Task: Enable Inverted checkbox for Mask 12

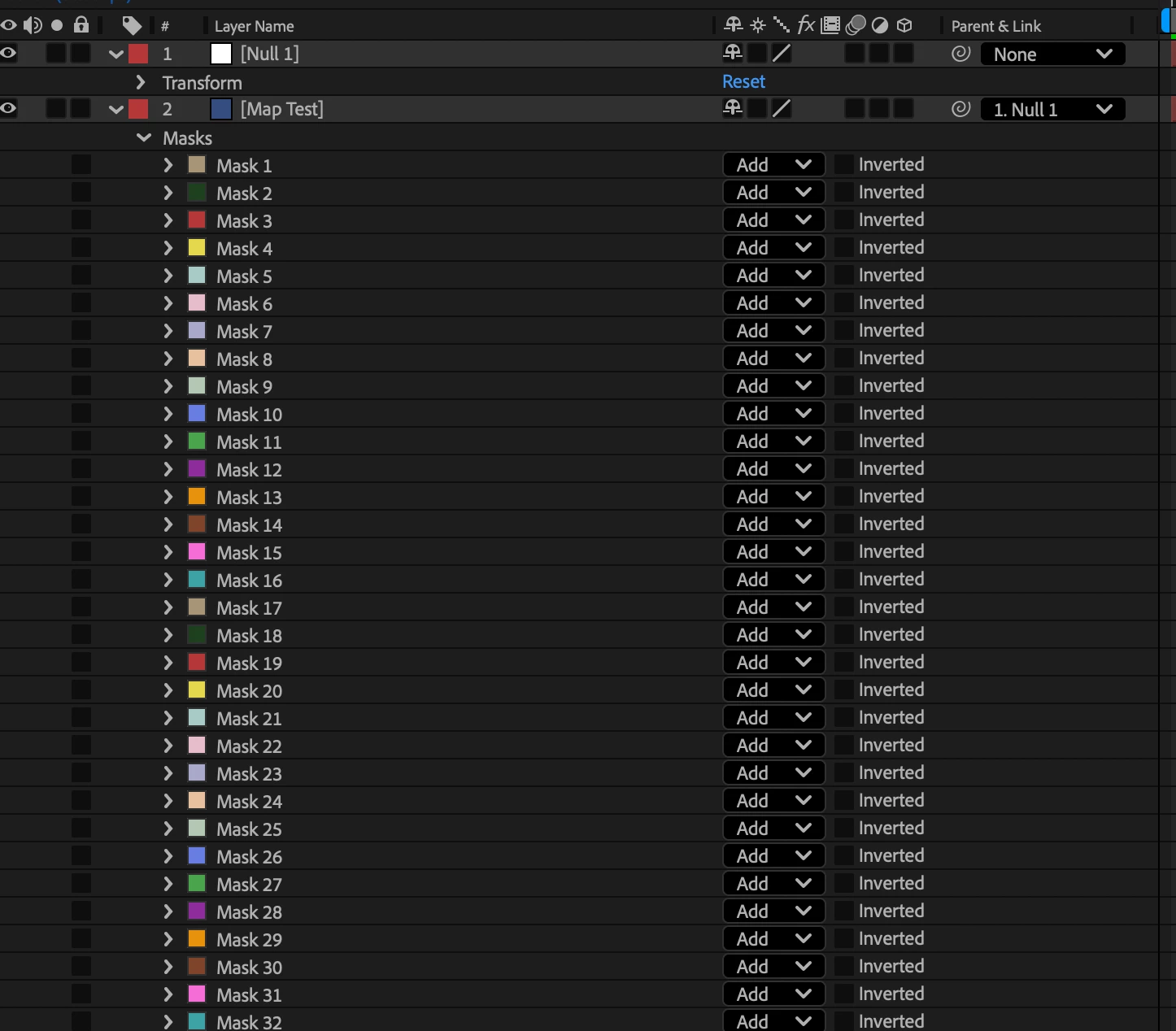Action: tap(844, 468)
